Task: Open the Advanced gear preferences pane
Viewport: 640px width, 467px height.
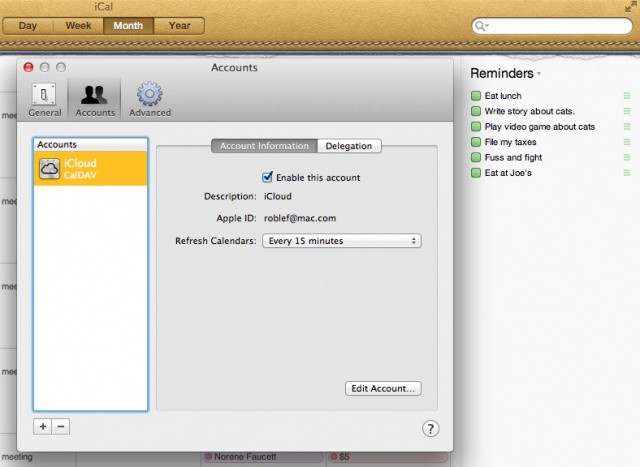Action: [150, 100]
